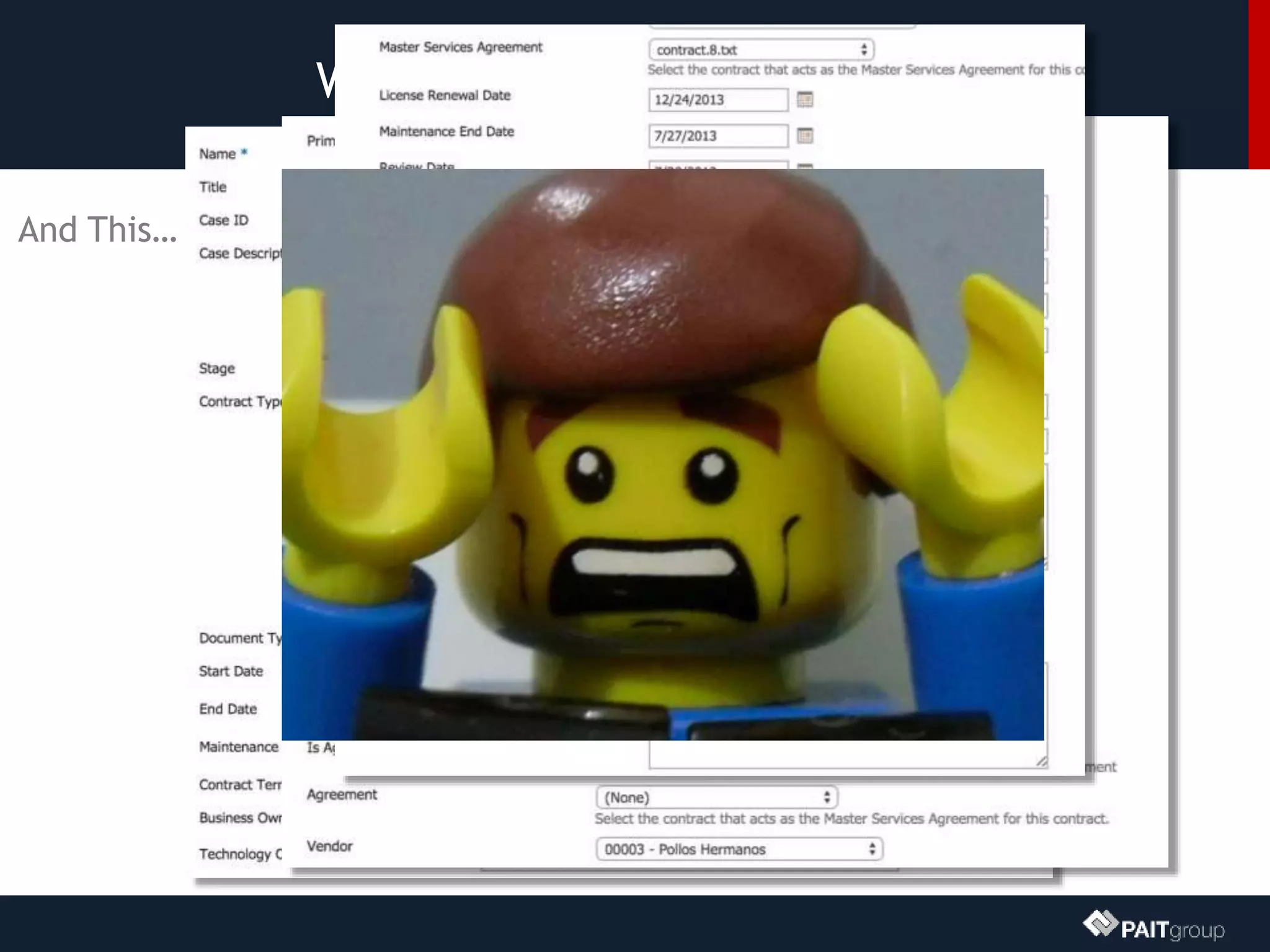Viewport: 1270px width, 952px height.
Task: Open calendar picker for License Renewal Date
Action: (x=805, y=99)
